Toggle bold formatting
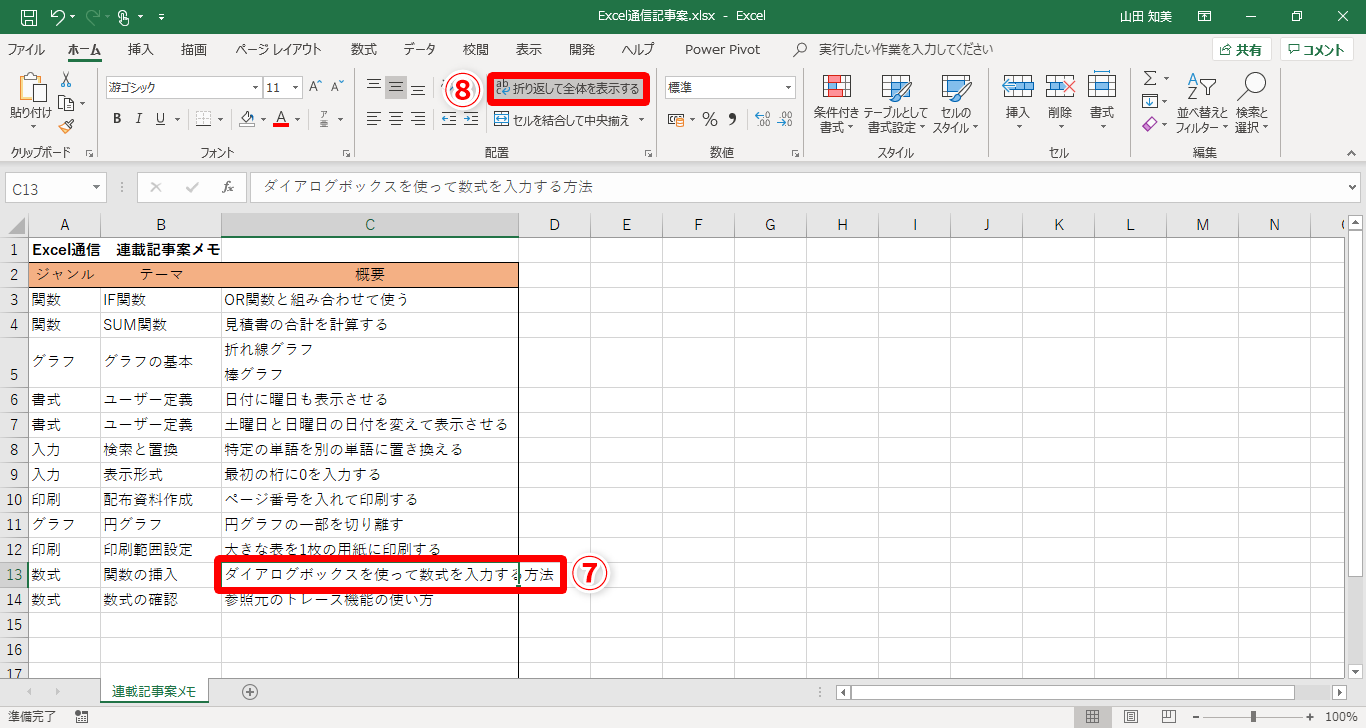Viewport: 1366px width, 728px height. (x=117, y=120)
